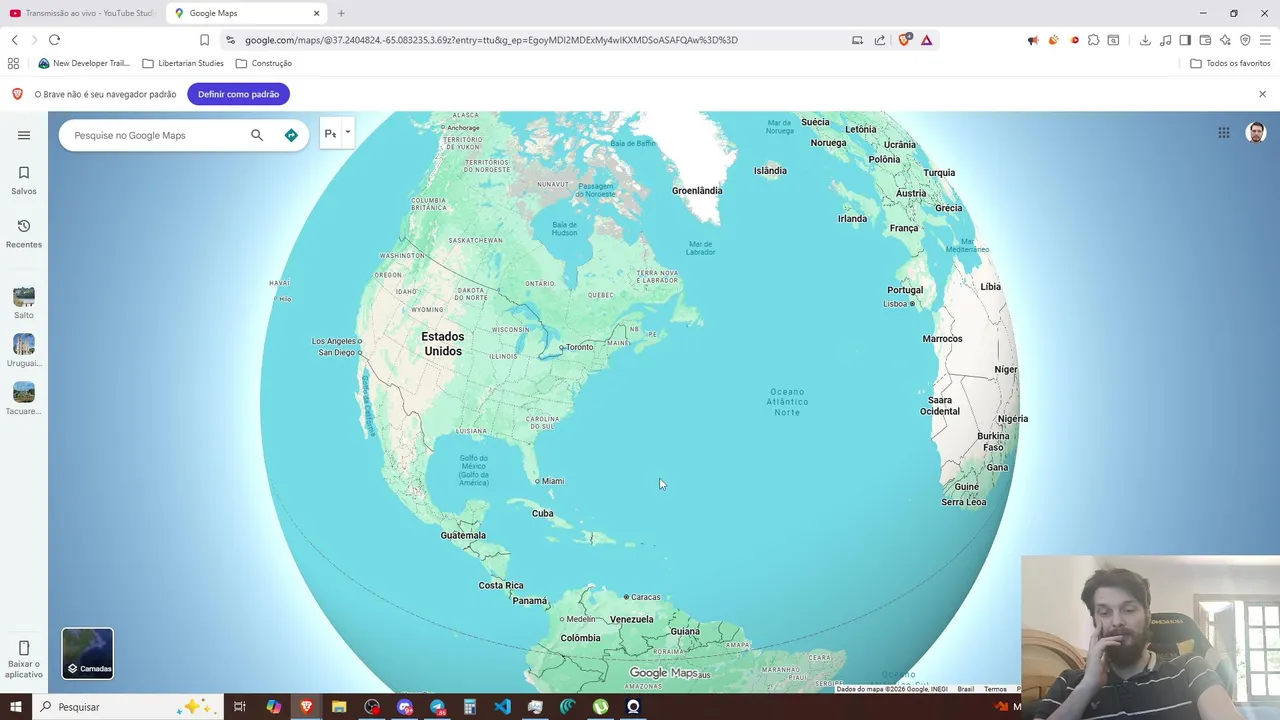Open the Google account profile avatar
Screen dimensions: 1280x720
1256,133
